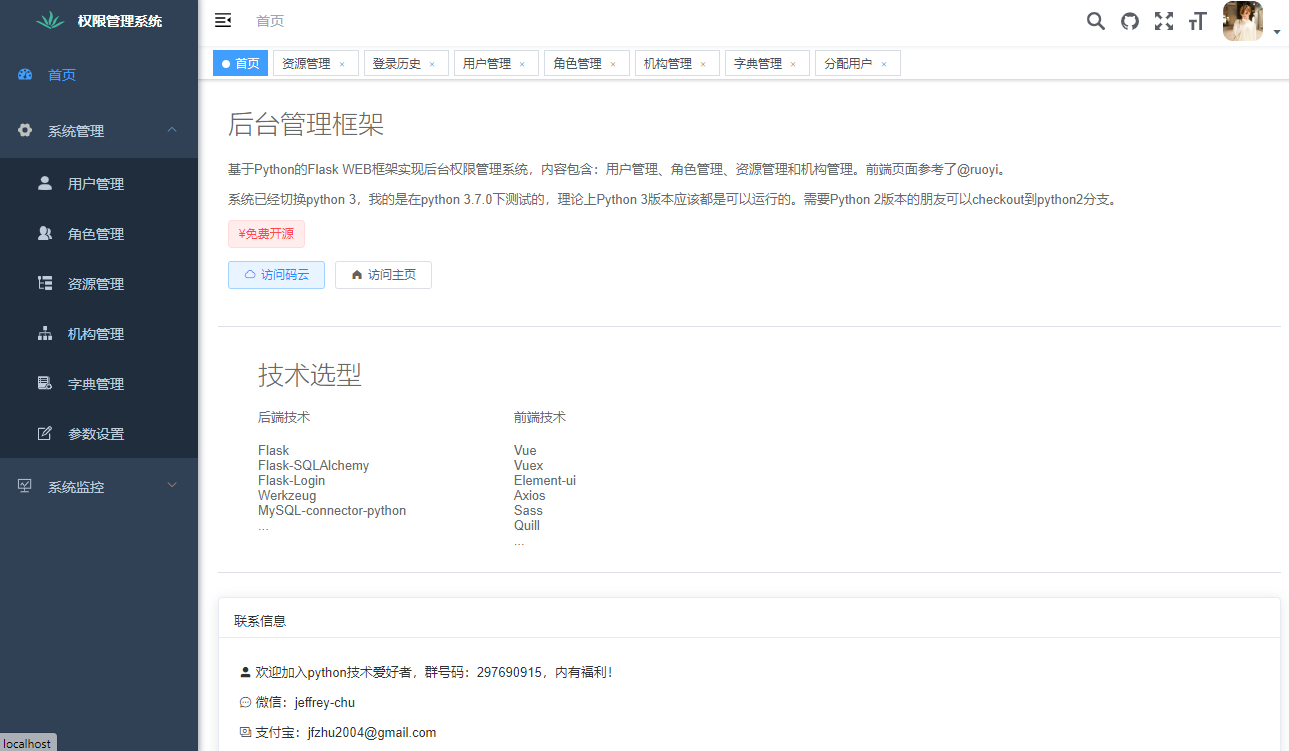Click the 访问主页 button
Viewport: 1289px width, 751px height.
coord(383,275)
